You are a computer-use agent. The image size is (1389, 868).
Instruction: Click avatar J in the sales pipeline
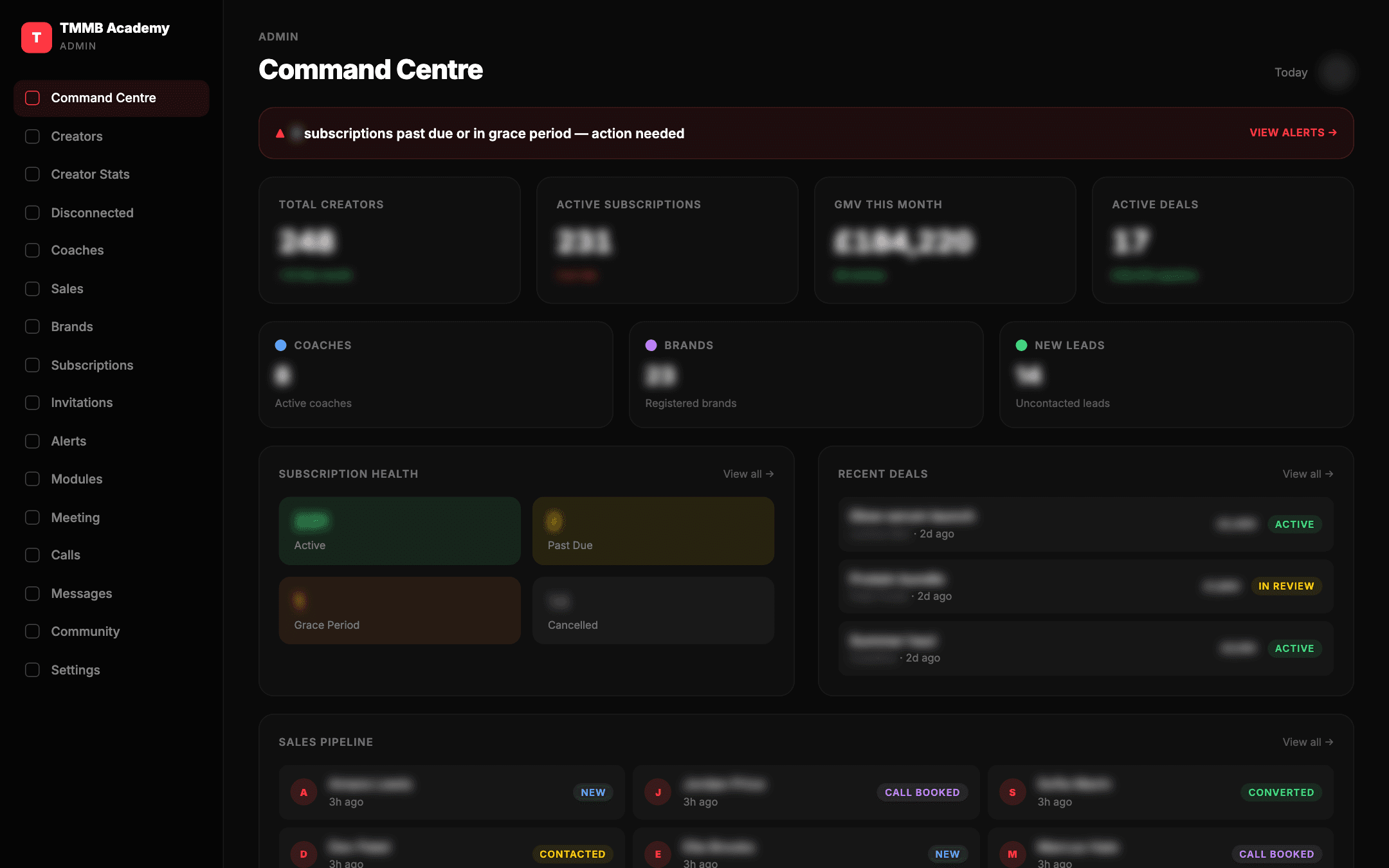(x=658, y=792)
